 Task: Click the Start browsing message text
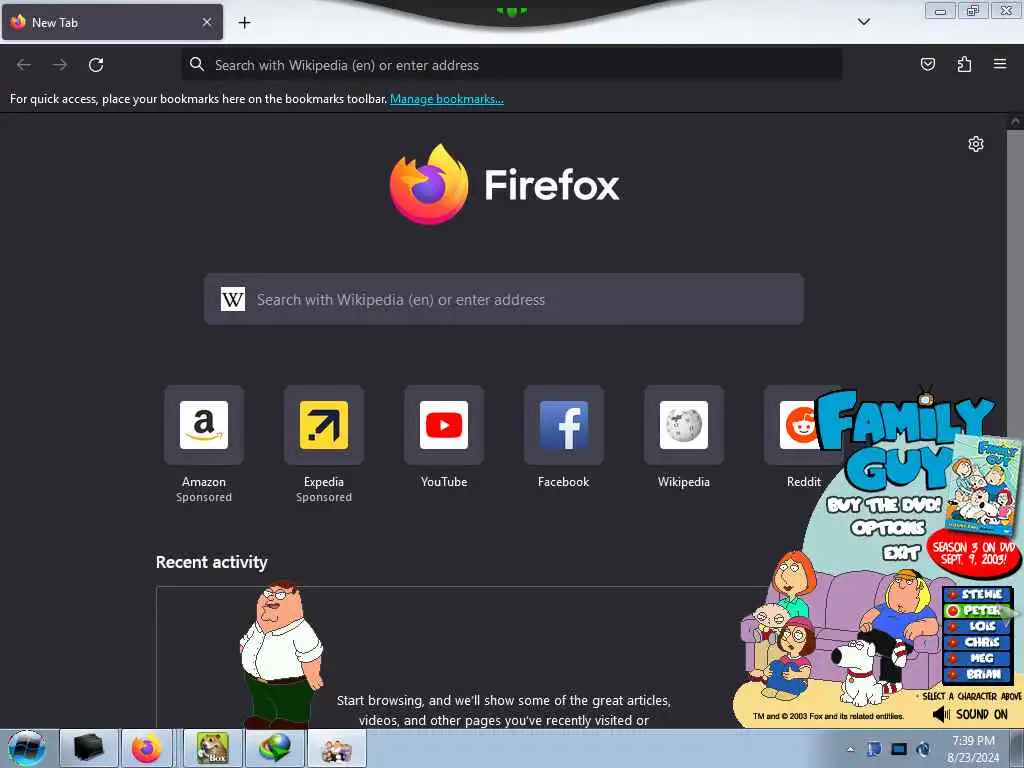(x=504, y=710)
